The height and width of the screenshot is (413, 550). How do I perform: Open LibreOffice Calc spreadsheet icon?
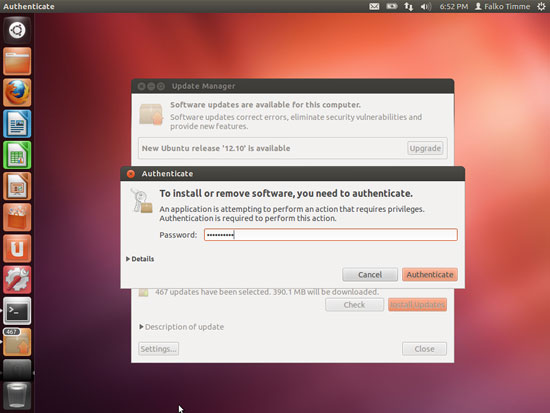tap(17, 155)
